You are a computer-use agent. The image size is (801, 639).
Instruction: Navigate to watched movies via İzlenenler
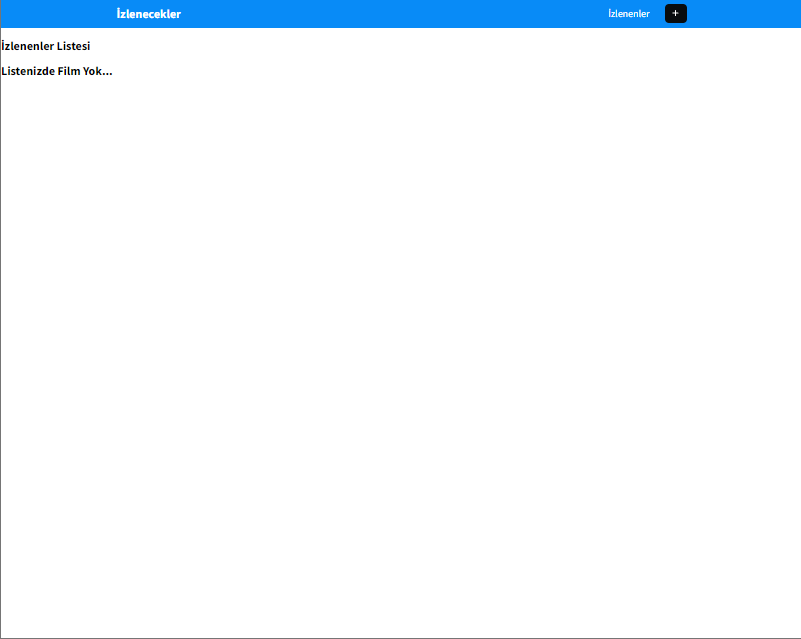point(628,13)
